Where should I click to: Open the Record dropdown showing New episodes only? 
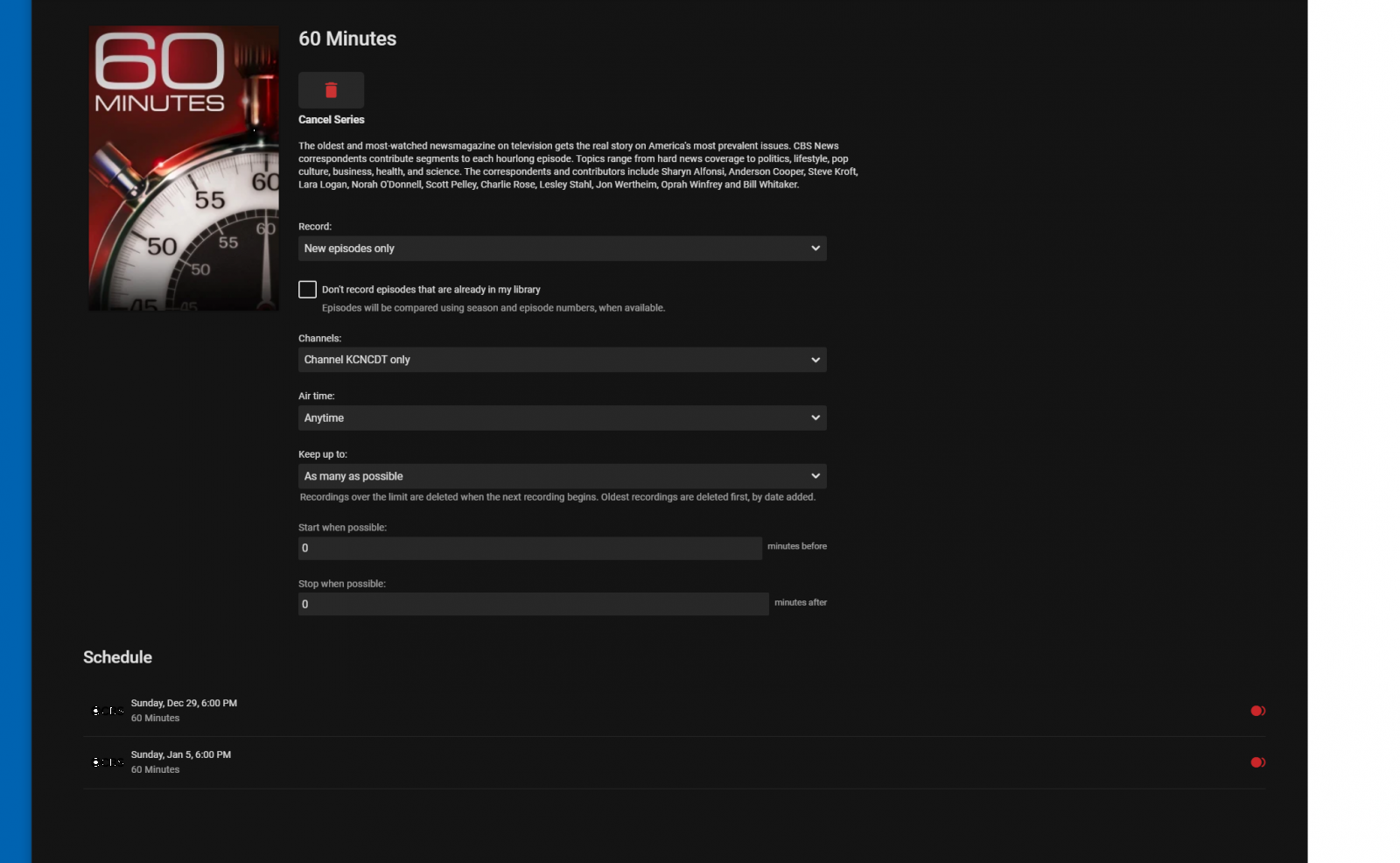pos(562,249)
